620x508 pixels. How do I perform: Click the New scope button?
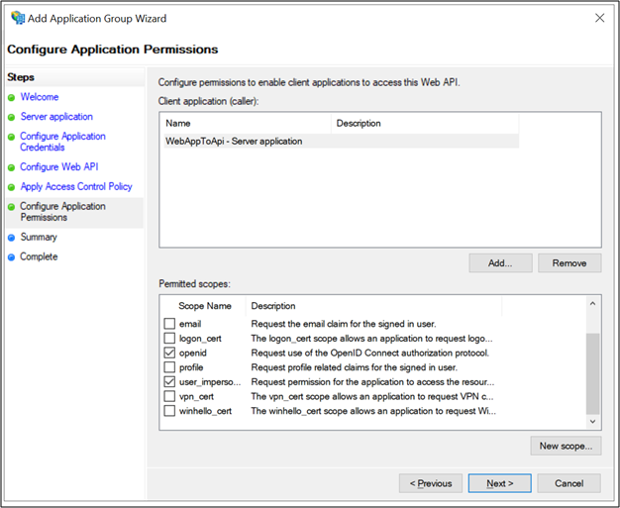click(566, 446)
